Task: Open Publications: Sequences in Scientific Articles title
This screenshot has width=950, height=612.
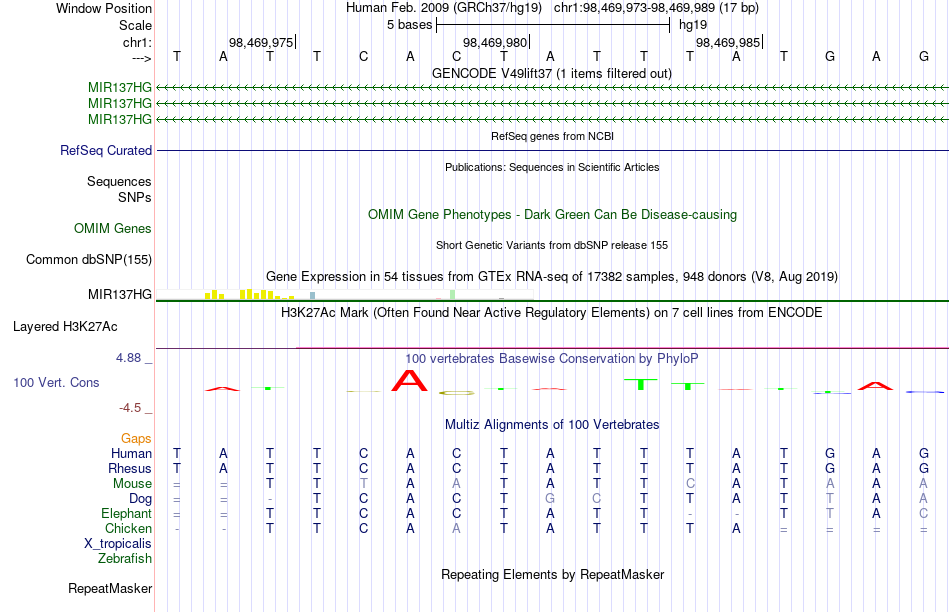Action: (x=552, y=167)
